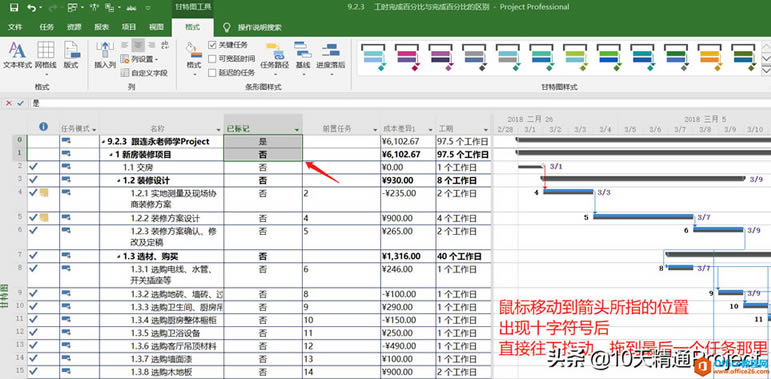The height and width of the screenshot is (379, 771).
Task: Collapse the 1.2 装修设计 summary task
Action: 119,181
